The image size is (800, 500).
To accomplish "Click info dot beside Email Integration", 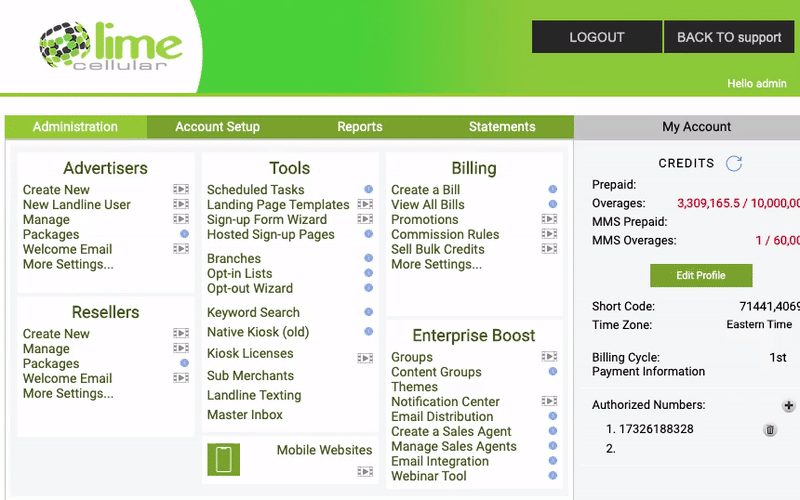I will click(x=553, y=460).
